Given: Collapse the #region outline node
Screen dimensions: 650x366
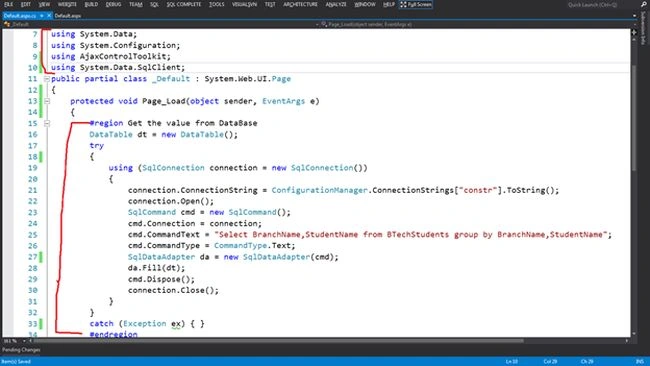Looking at the screenshot, I should tap(47, 123).
